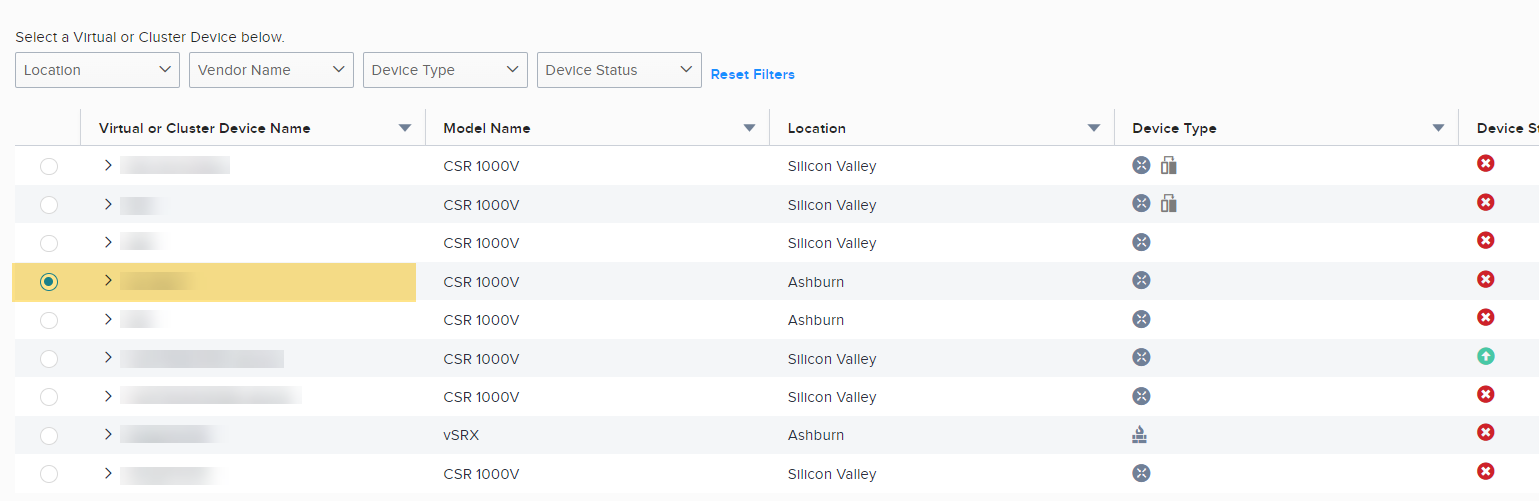Open Device Type column filter arrow
Screen dimensions: 1539x501
(1438, 128)
